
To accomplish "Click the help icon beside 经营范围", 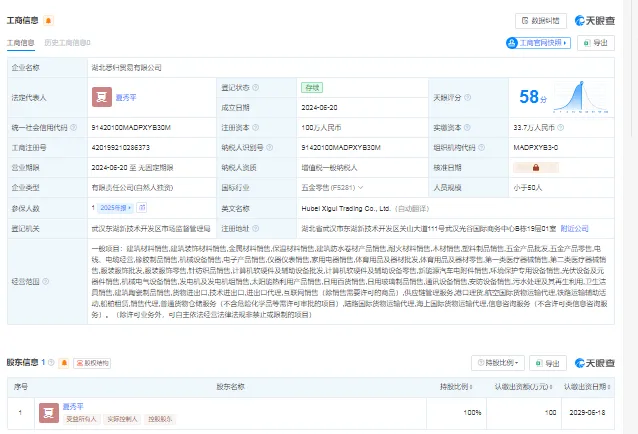I will click(46, 281).
